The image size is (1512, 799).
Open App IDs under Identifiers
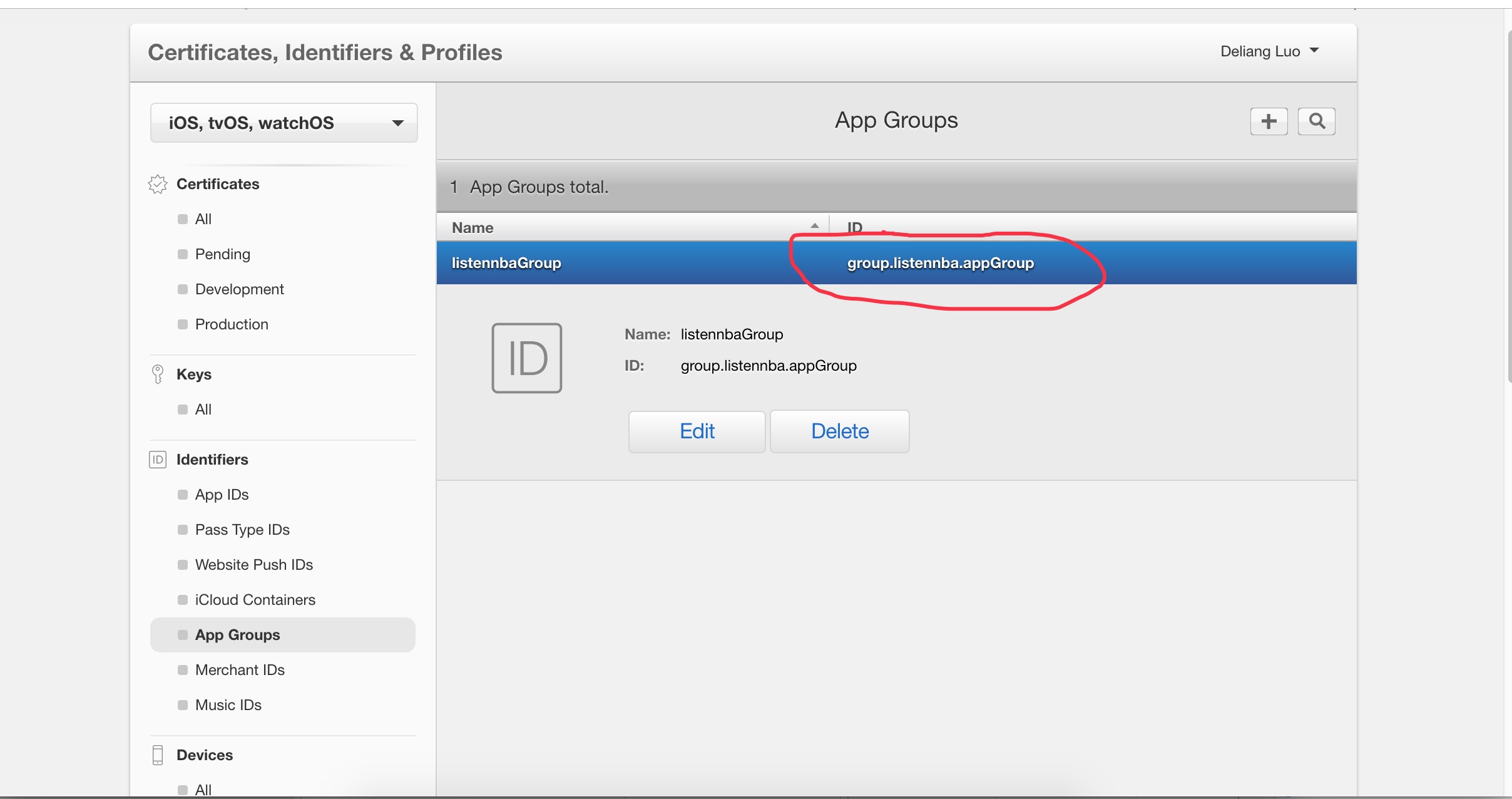coord(222,495)
